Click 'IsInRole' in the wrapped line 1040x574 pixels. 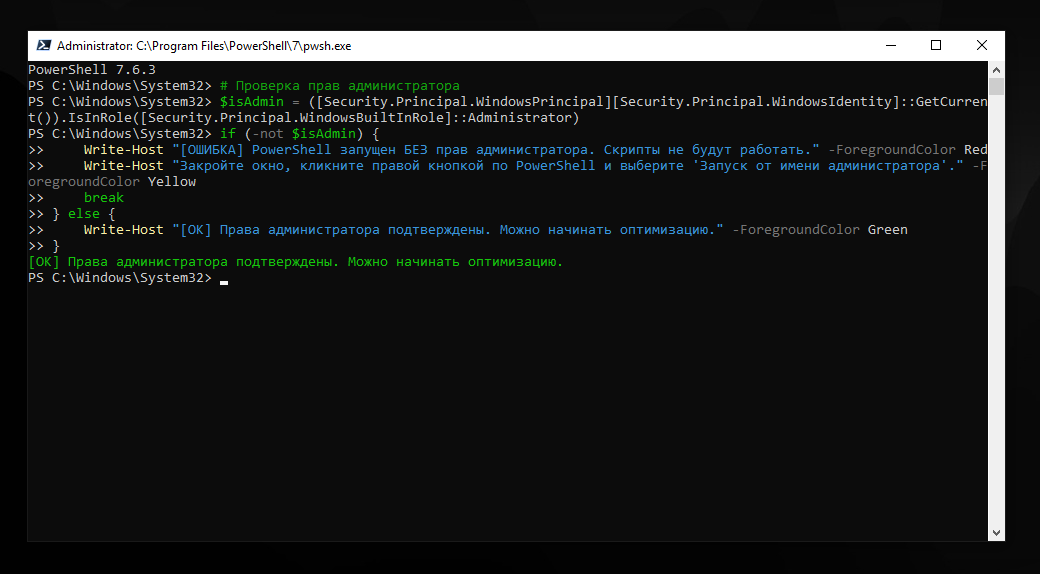click(99, 117)
